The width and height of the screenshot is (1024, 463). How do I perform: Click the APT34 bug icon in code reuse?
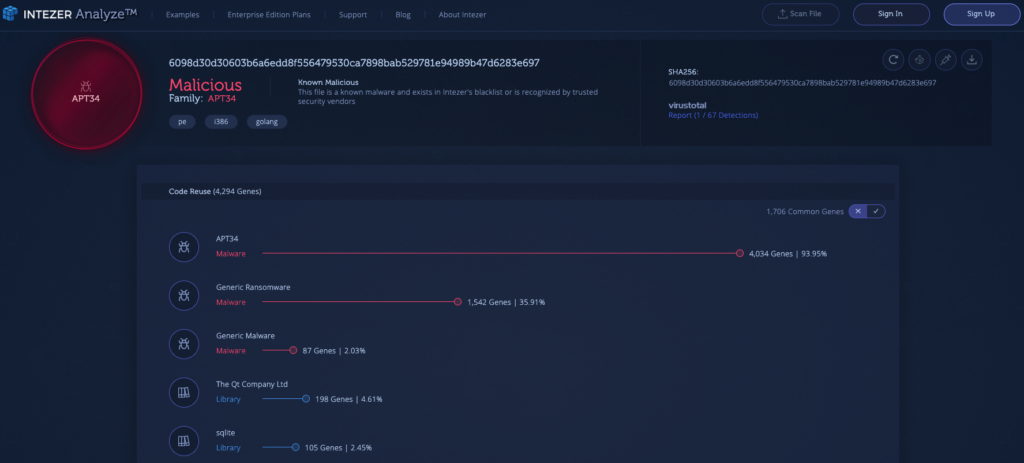(184, 247)
